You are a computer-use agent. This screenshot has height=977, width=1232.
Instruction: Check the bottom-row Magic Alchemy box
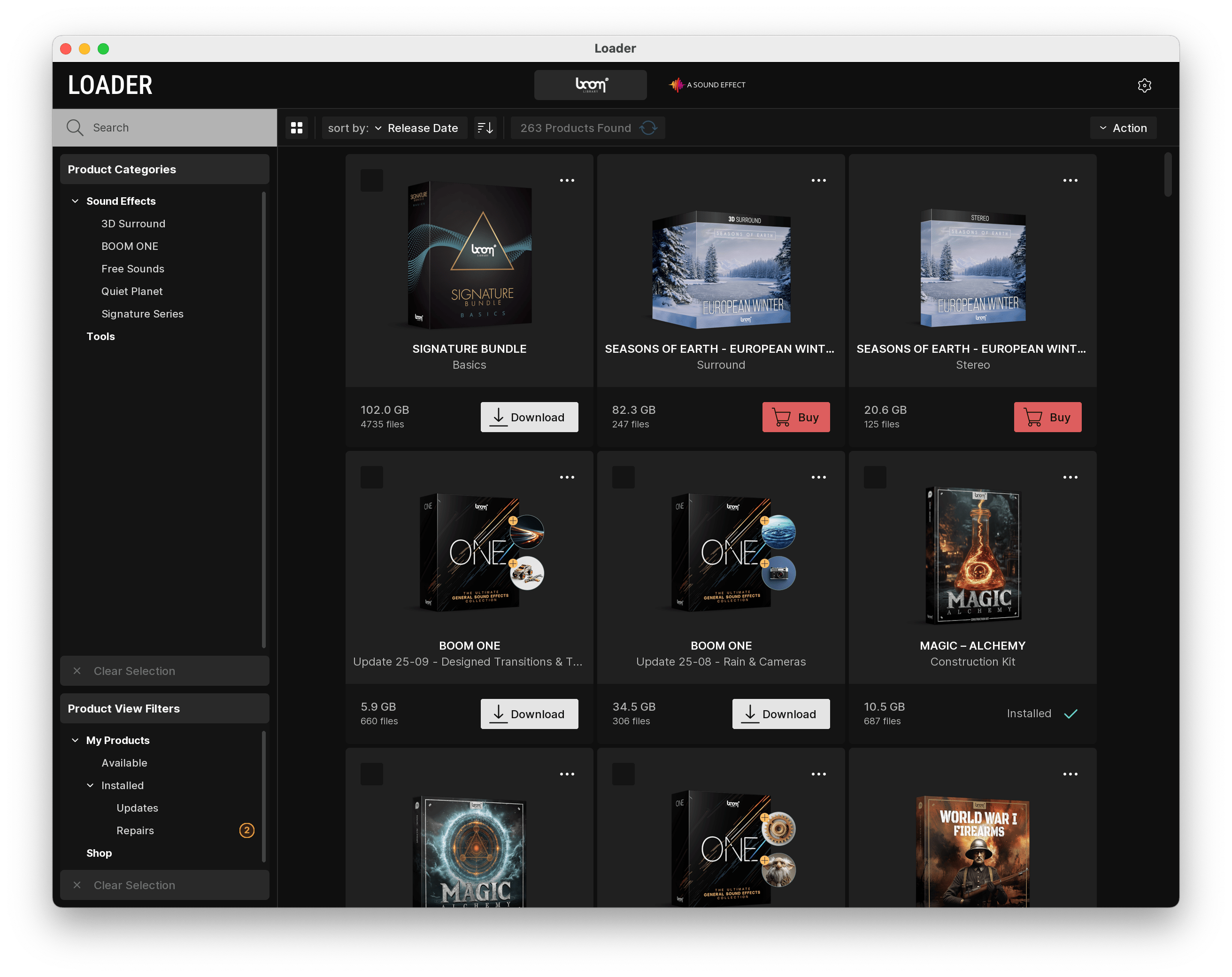tap(371, 774)
